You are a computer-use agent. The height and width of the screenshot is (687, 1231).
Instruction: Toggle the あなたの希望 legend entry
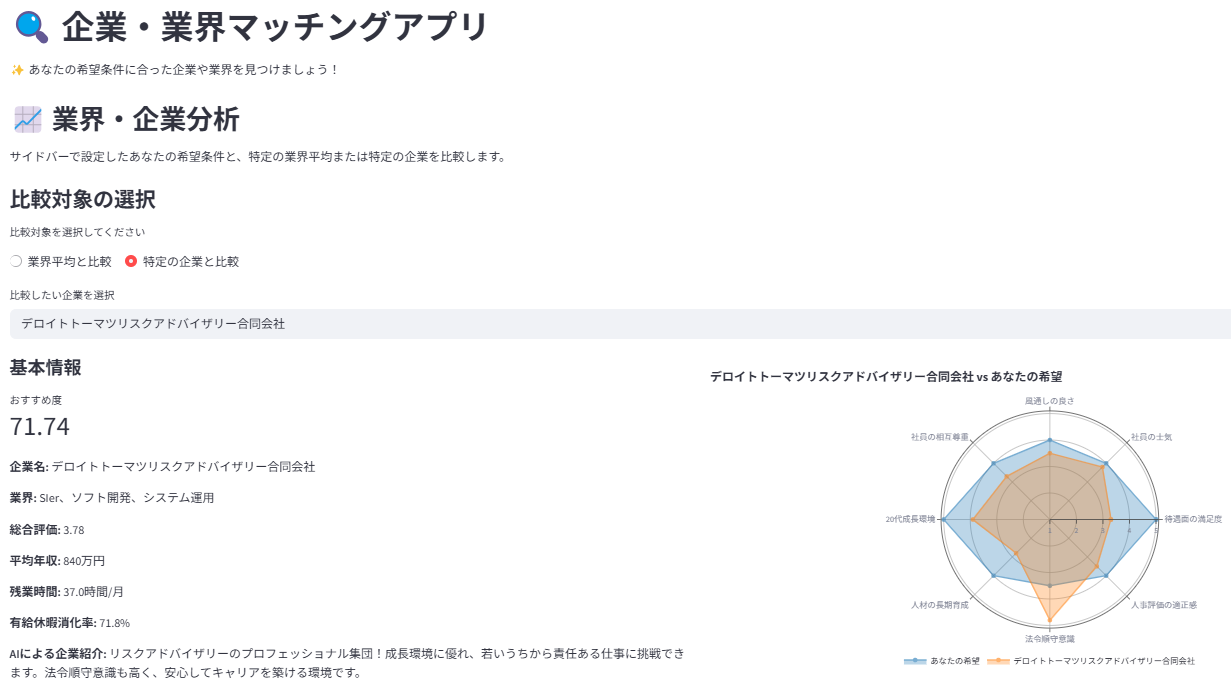[941, 661]
